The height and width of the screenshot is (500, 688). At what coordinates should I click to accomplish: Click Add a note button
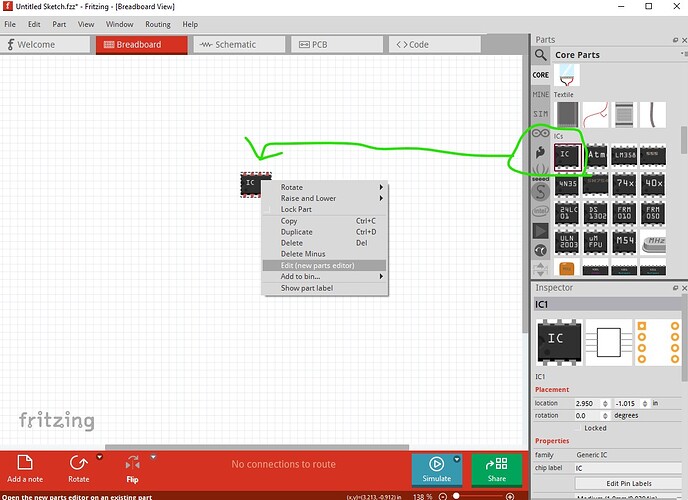(x=25, y=469)
